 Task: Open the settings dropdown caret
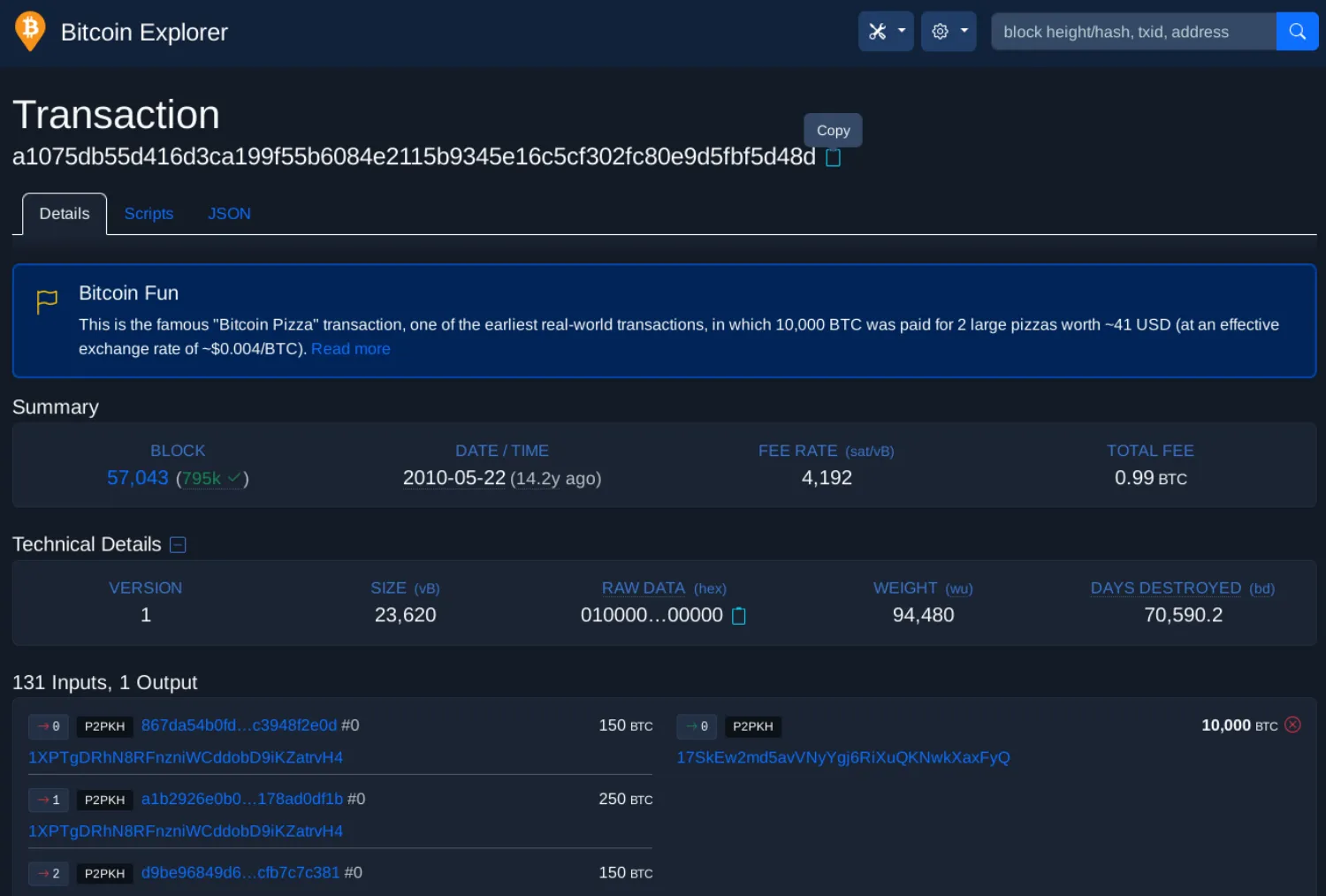(x=964, y=31)
